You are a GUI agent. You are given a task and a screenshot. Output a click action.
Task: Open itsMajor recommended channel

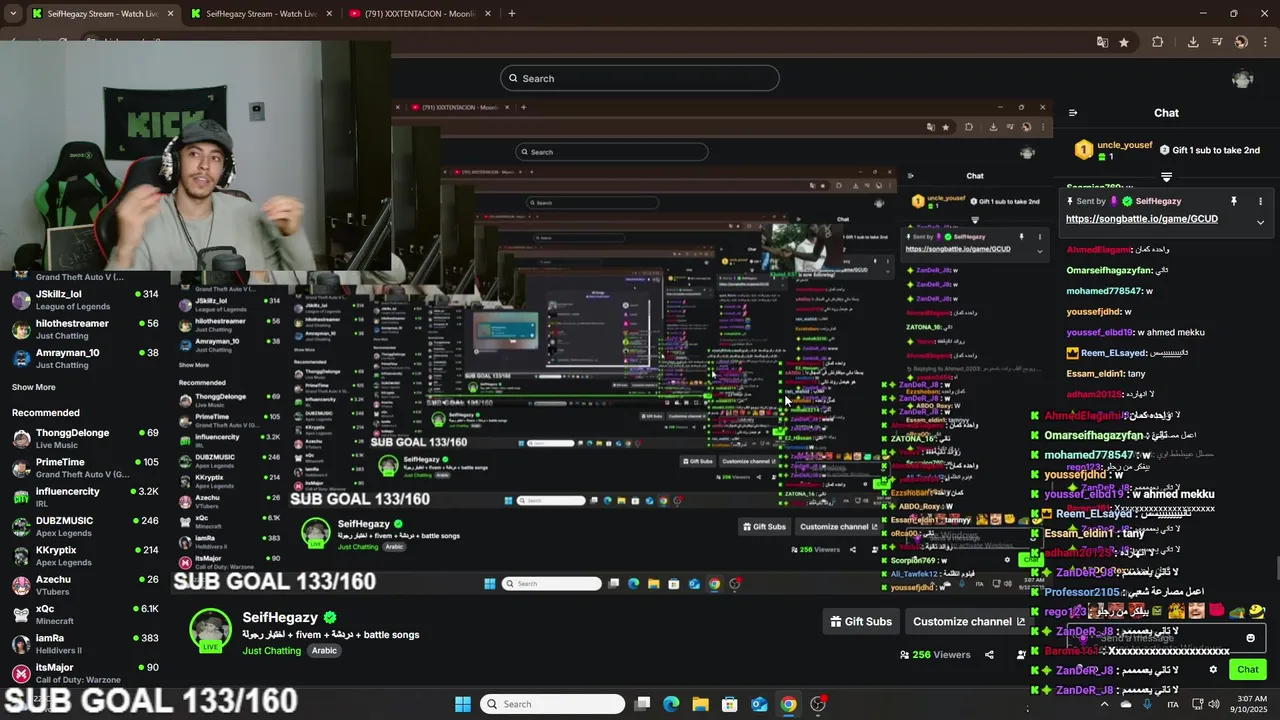coord(85,673)
